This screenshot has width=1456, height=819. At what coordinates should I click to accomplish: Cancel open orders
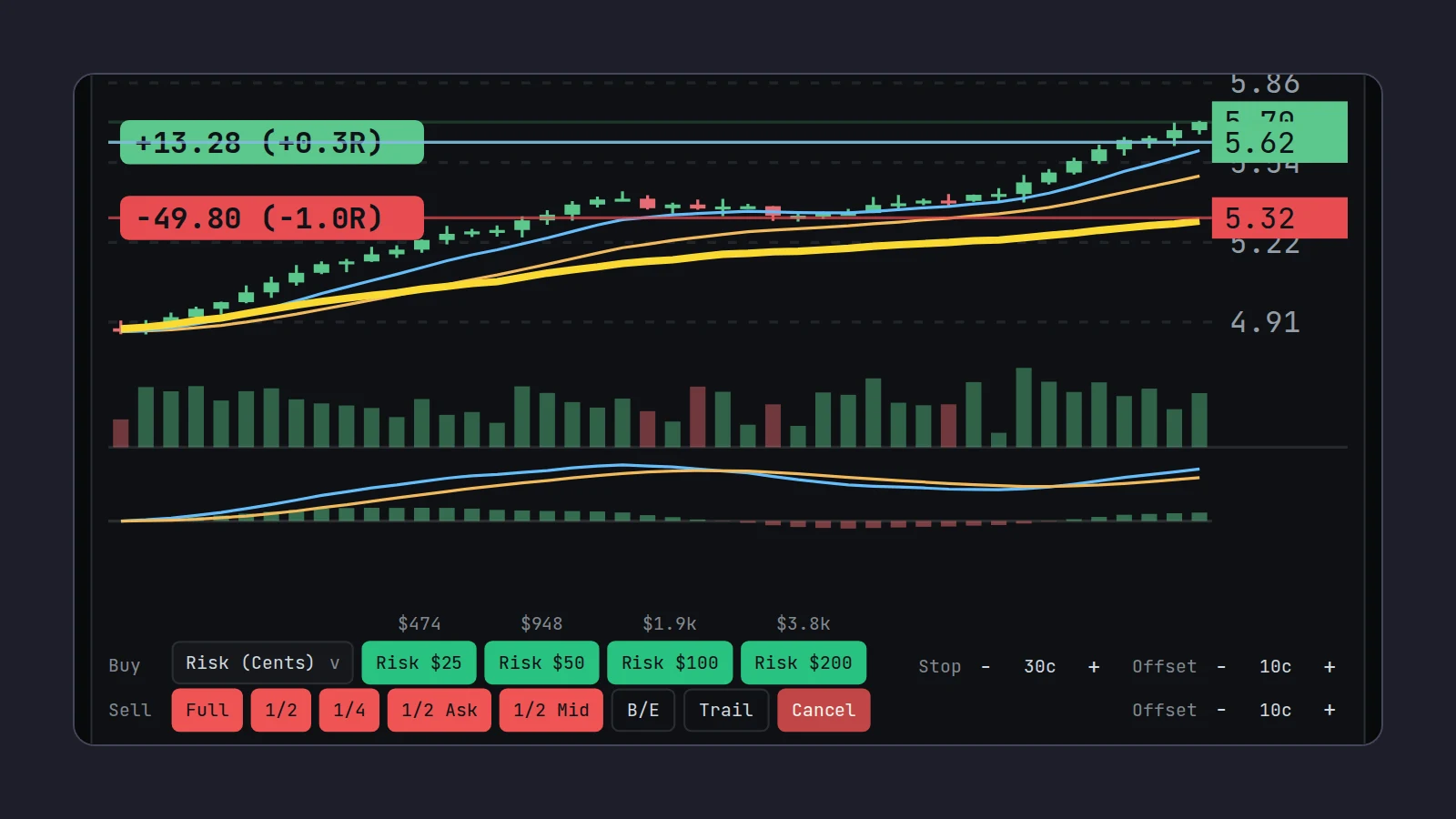tap(824, 710)
